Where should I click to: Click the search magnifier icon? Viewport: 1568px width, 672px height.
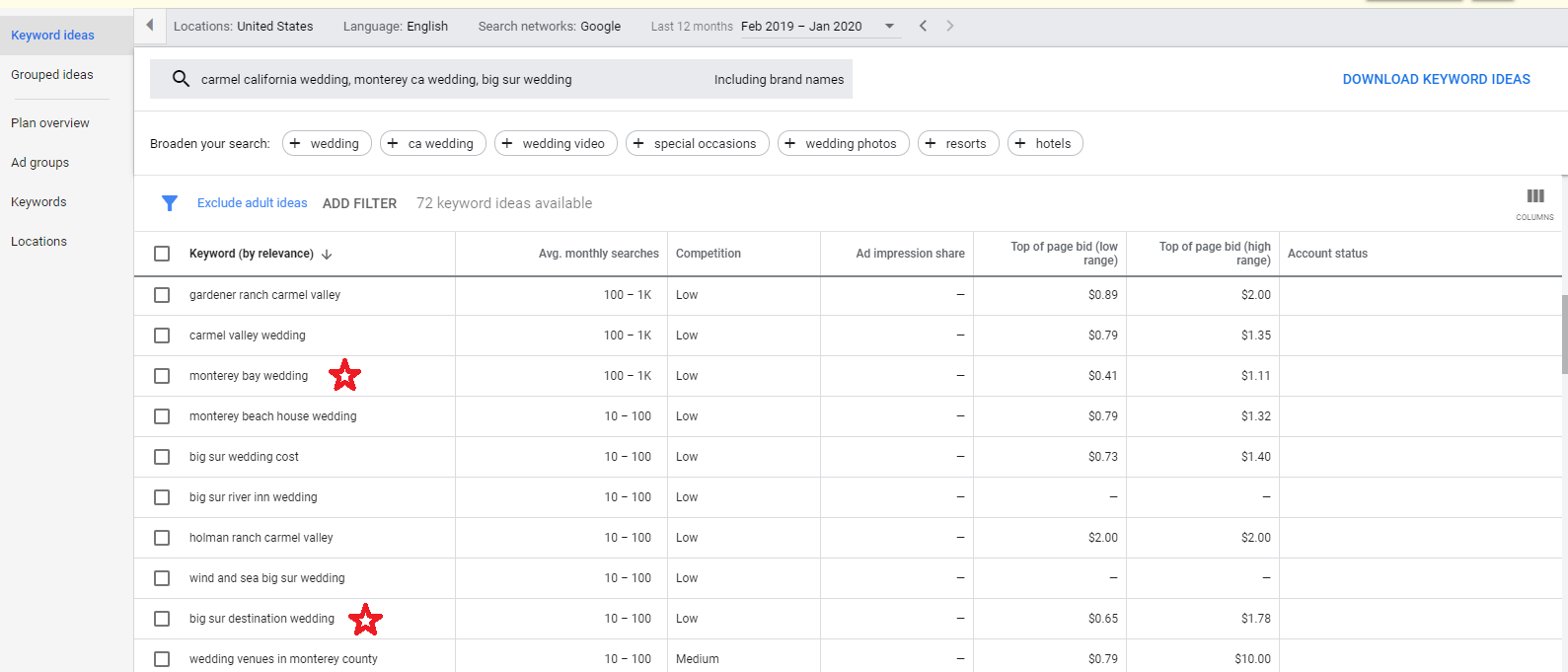point(181,79)
